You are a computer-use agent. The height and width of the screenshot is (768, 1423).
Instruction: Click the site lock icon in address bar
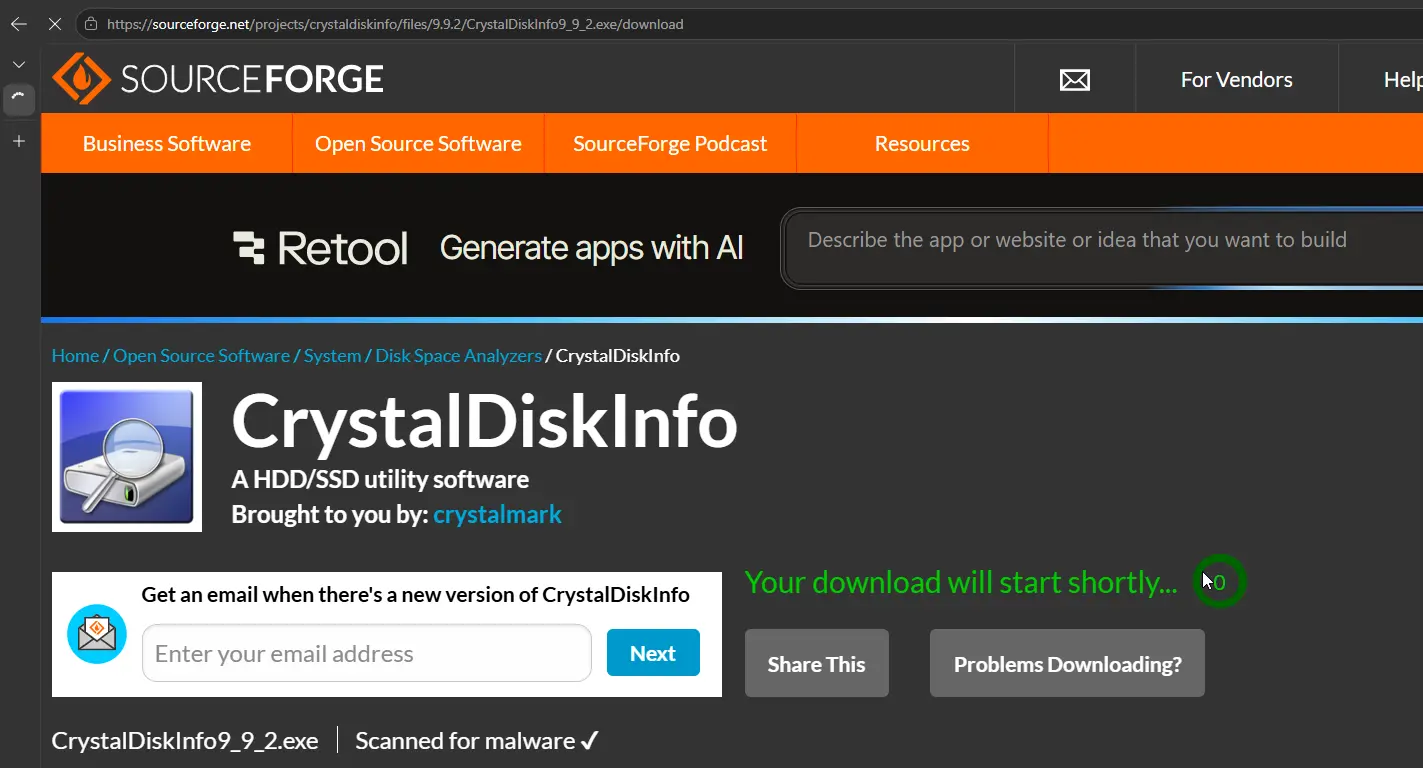91,24
